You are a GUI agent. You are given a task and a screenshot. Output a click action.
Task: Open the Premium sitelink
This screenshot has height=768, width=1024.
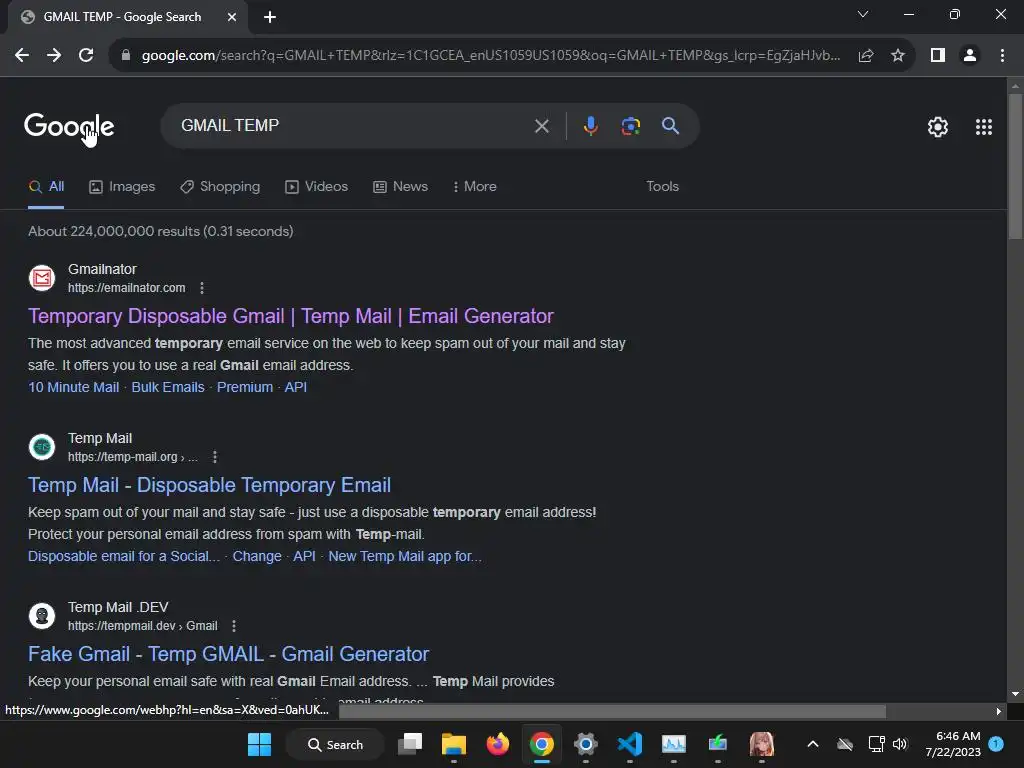click(245, 387)
